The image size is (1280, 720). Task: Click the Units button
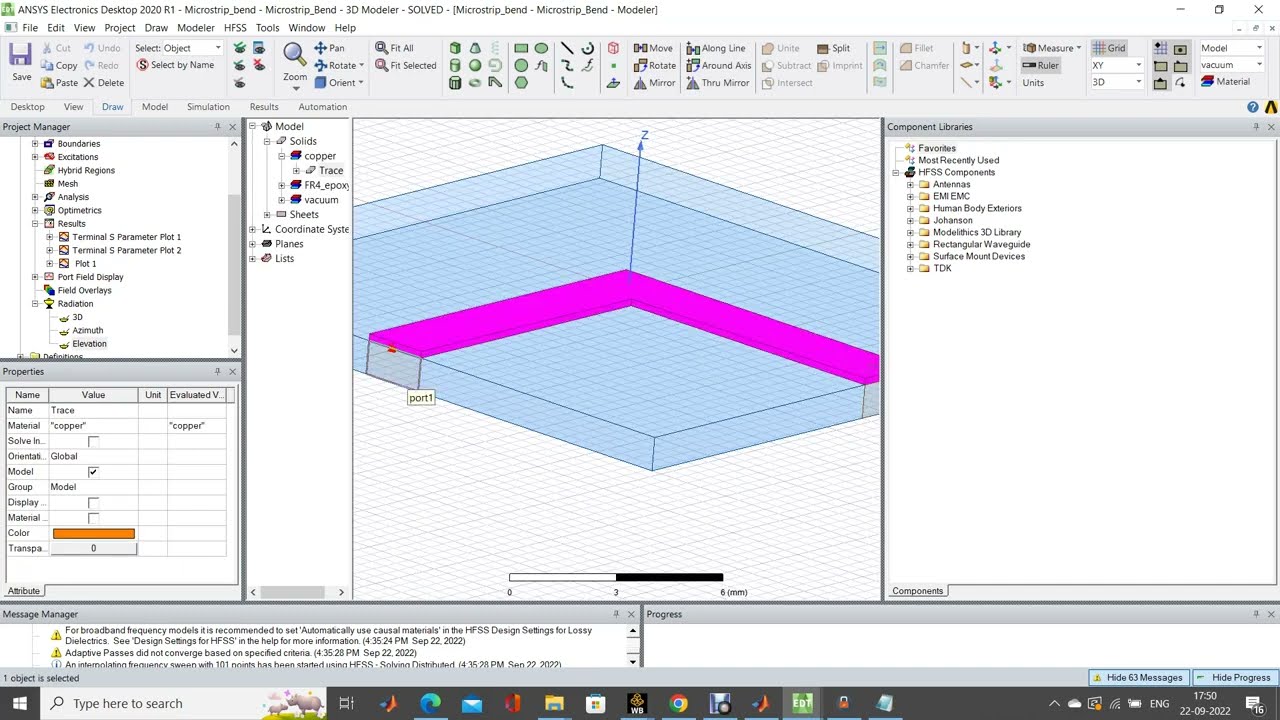(1033, 83)
